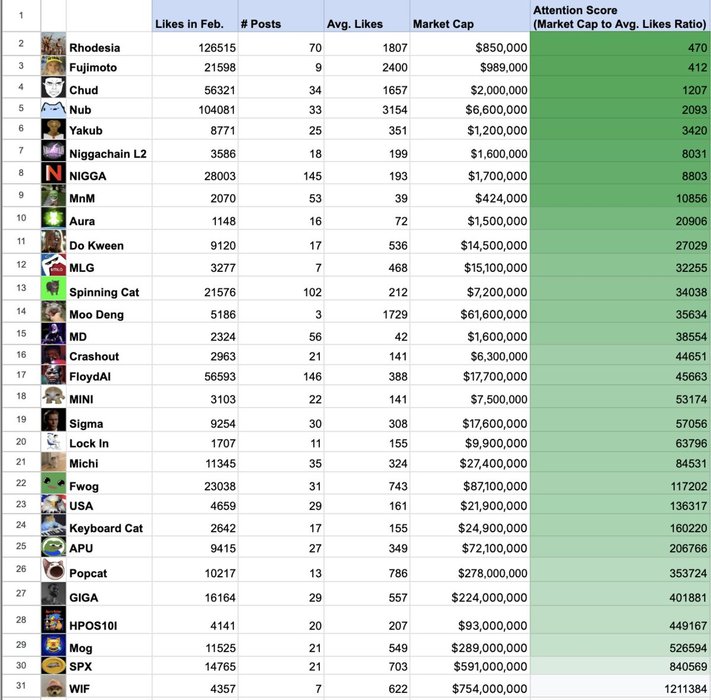This screenshot has height=700, width=711.
Task: Select the Fwog green frog icon
Action: click(53, 484)
